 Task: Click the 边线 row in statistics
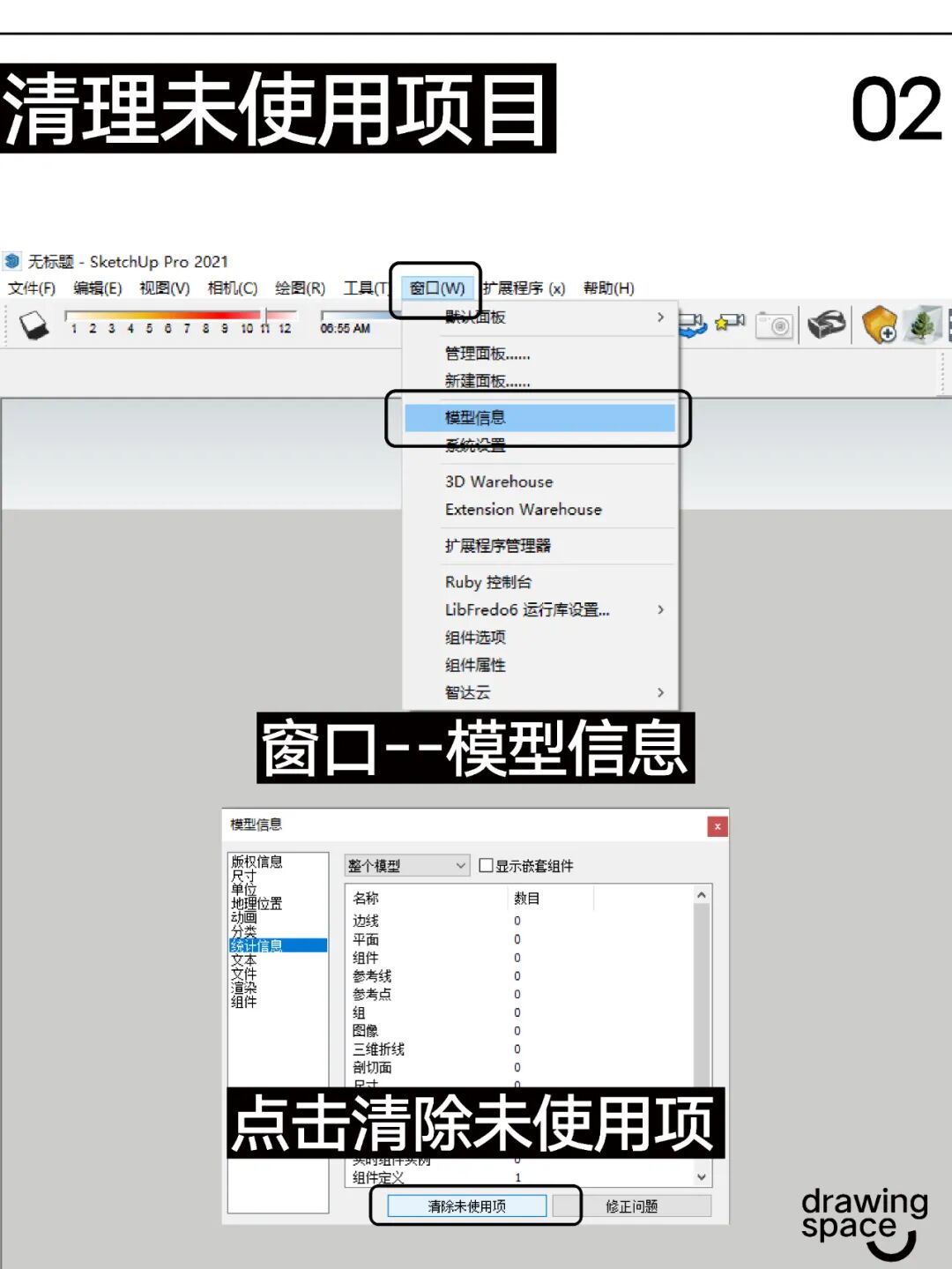click(x=520, y=921)
